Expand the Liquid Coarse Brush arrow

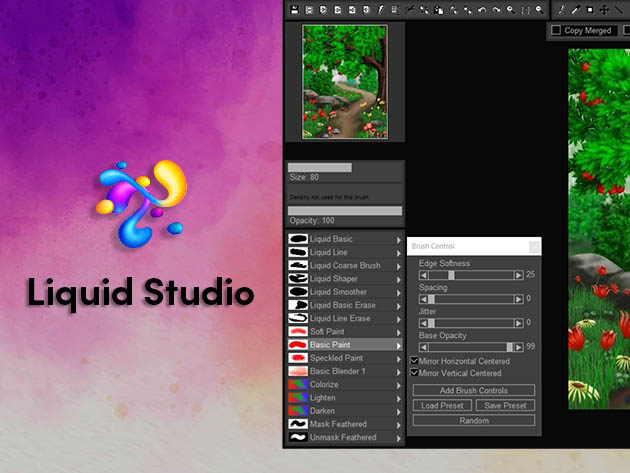point(399,266)
